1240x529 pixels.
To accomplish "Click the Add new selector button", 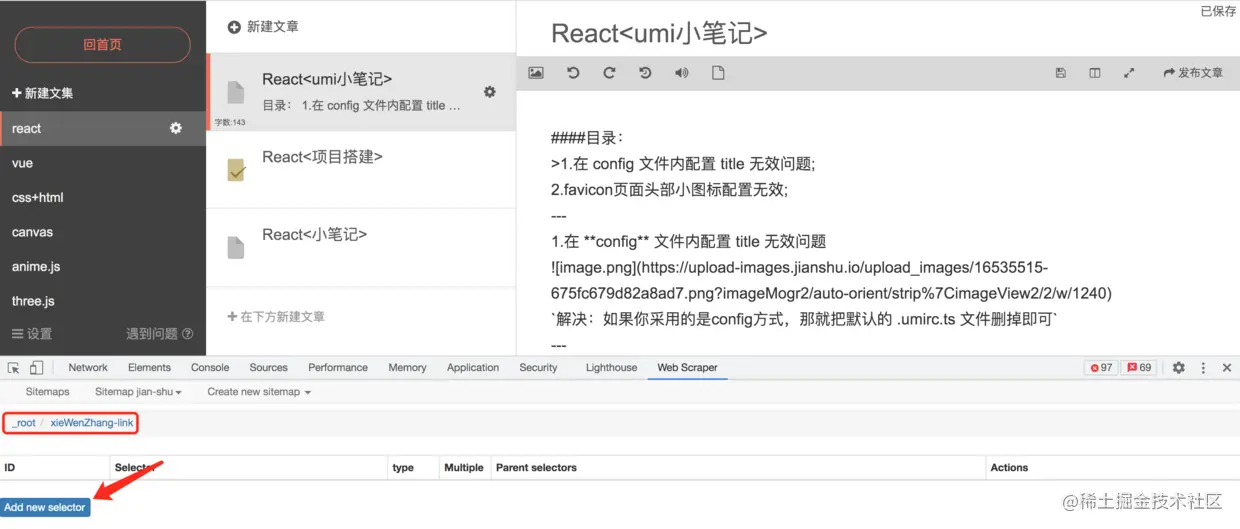I will [x=45, y=507].
